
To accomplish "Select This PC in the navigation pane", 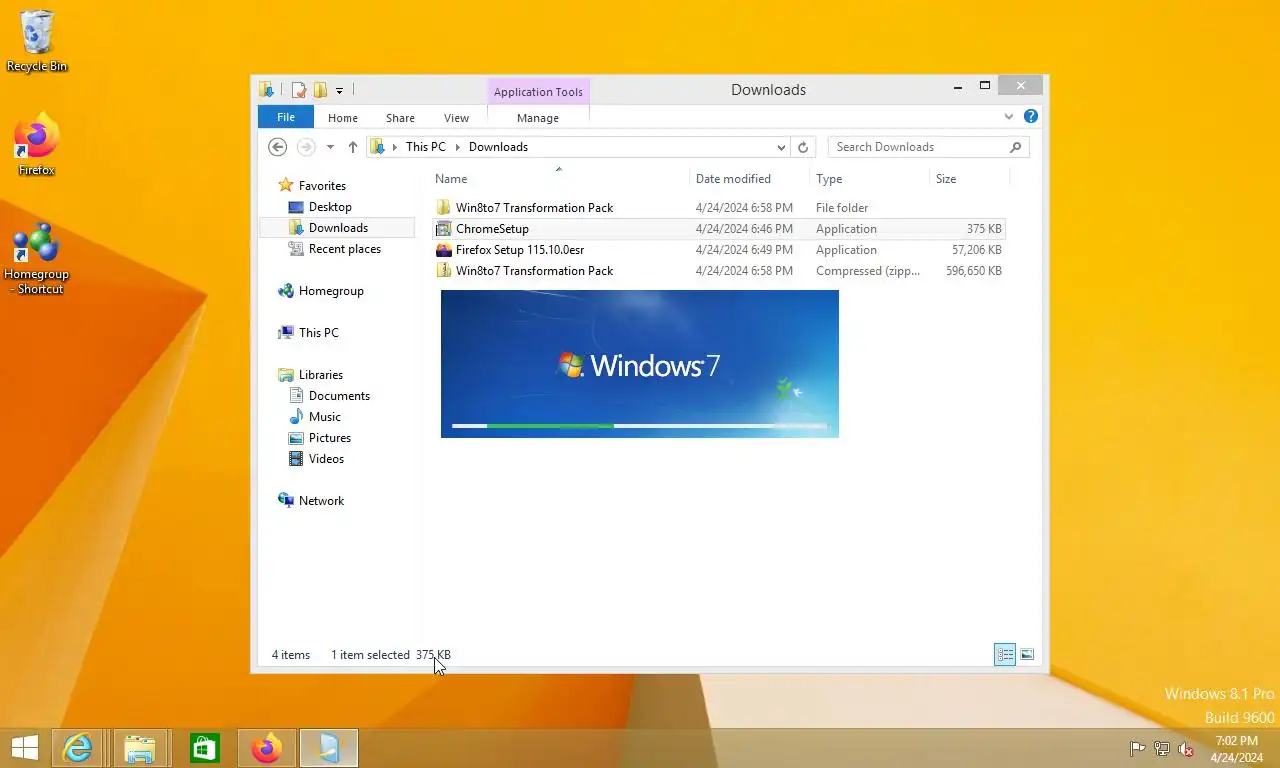I will tap(318, 333).
